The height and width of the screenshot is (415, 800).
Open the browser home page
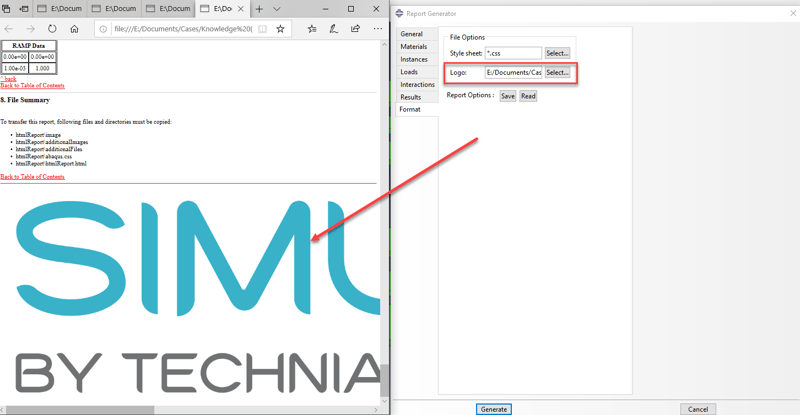coord(74,29)
